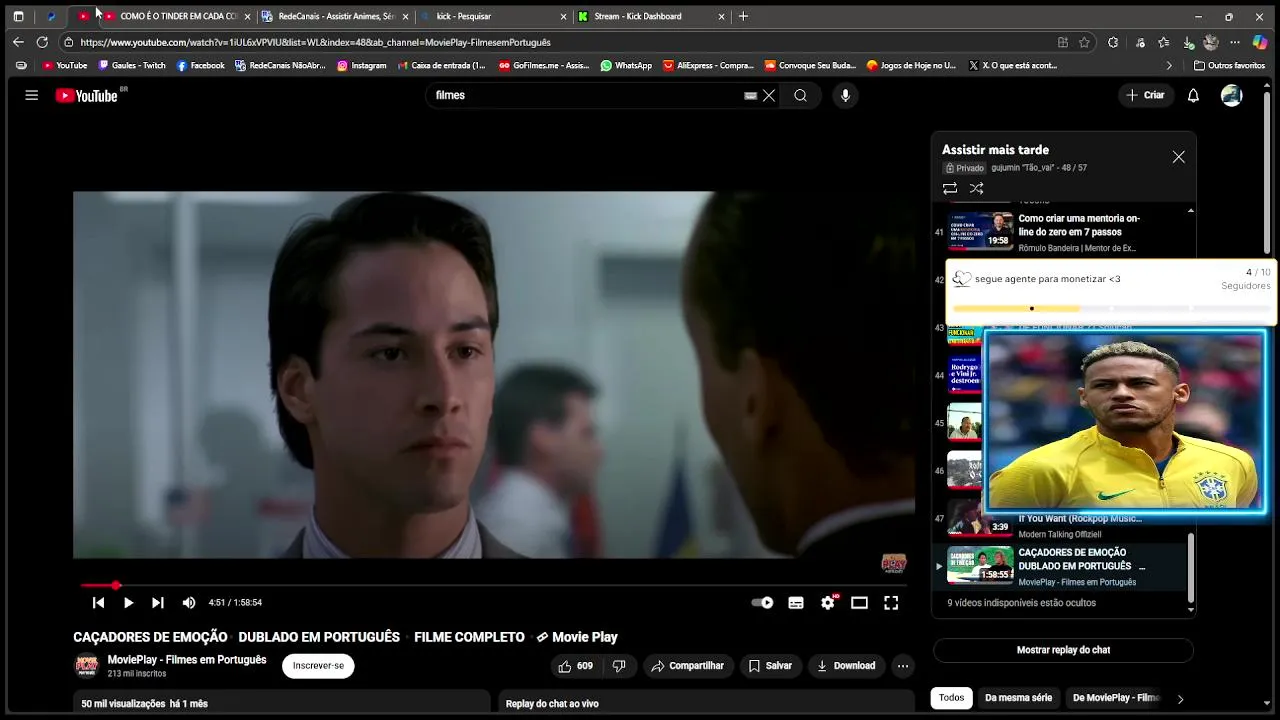Screen dimensions: 1280x720
Task: Click Mostrar replay do chat
Action: [1063, 650]
